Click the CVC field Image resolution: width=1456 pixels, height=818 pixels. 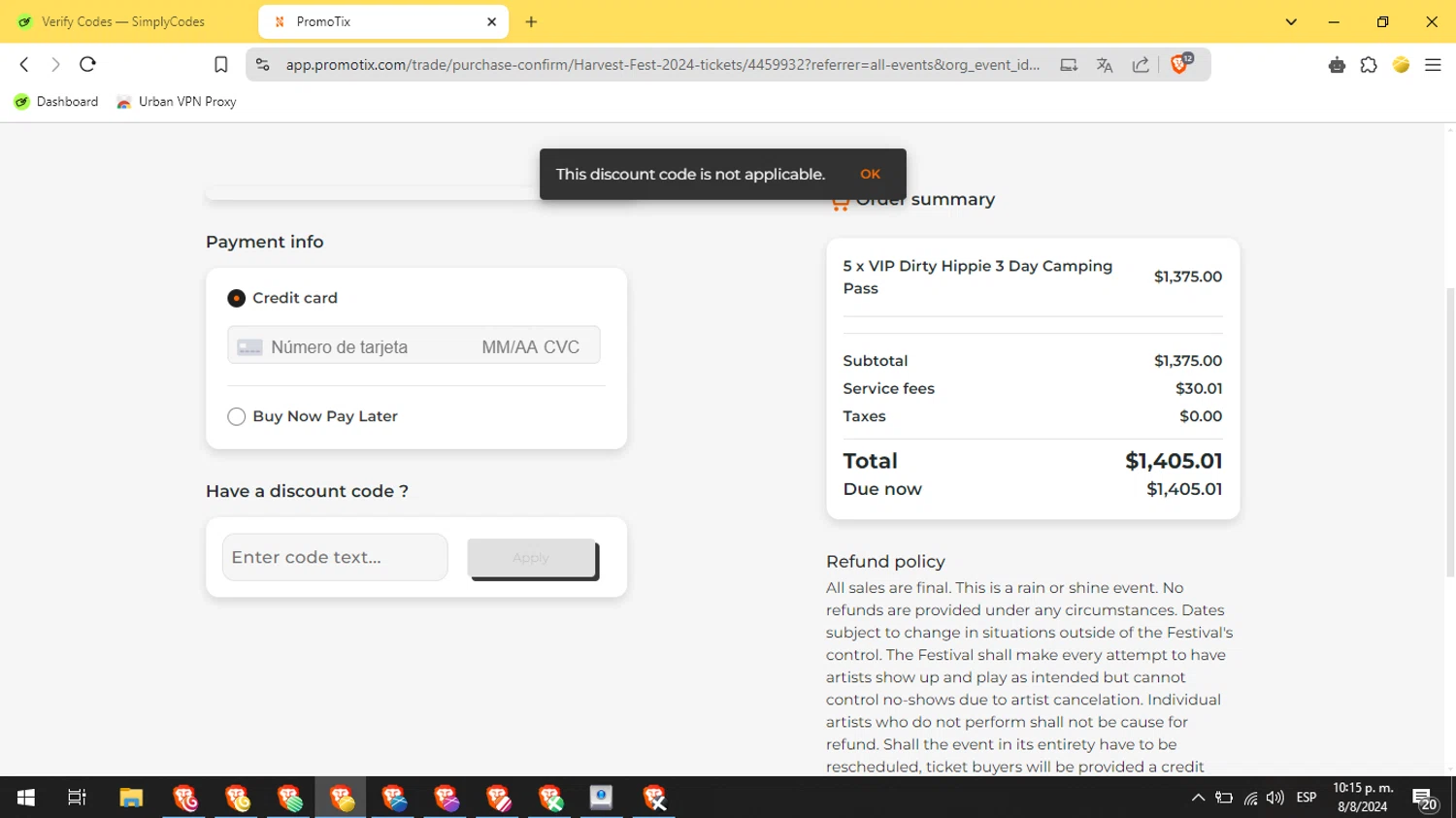click(x=561, y=347)
